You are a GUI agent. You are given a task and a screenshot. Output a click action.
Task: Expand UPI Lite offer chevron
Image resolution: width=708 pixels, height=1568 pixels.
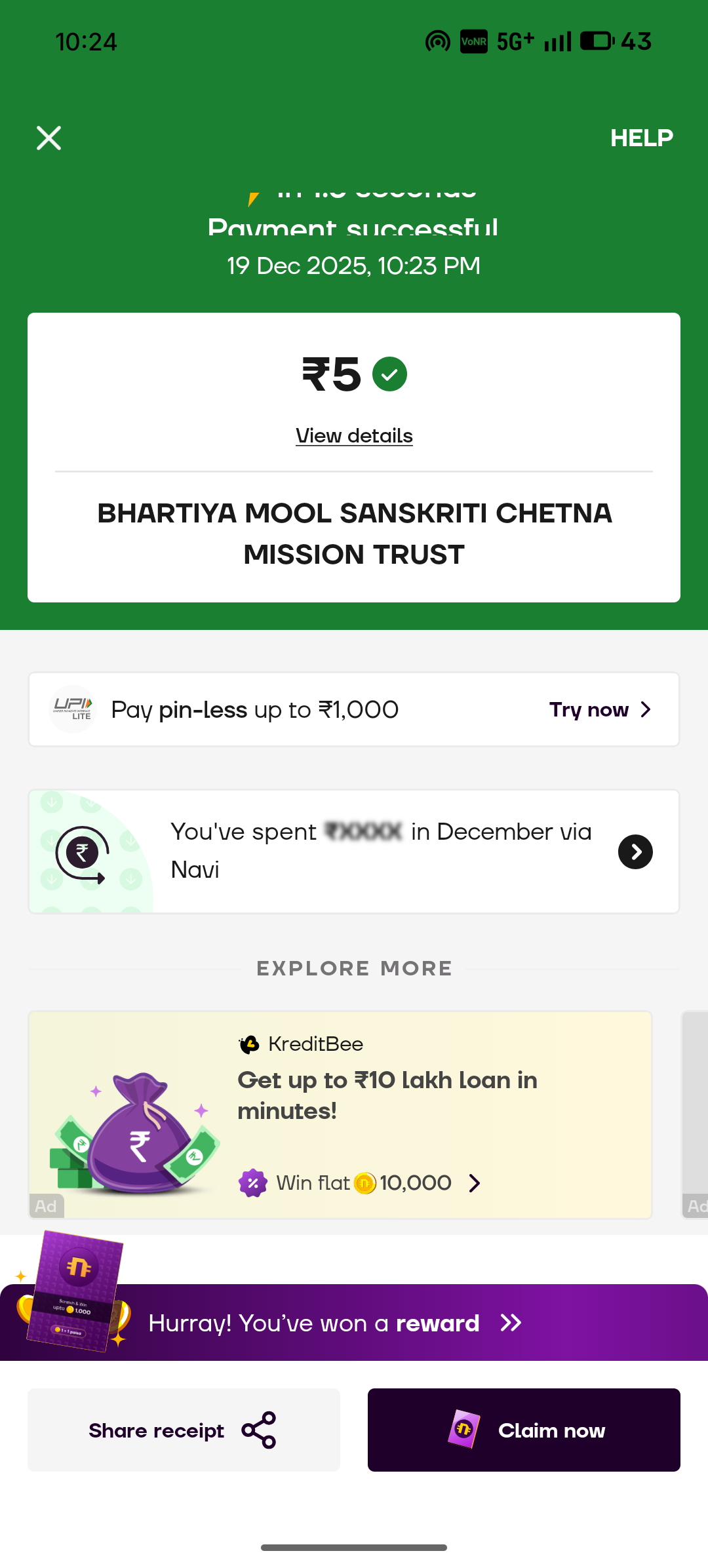click(x=646, y=710)
